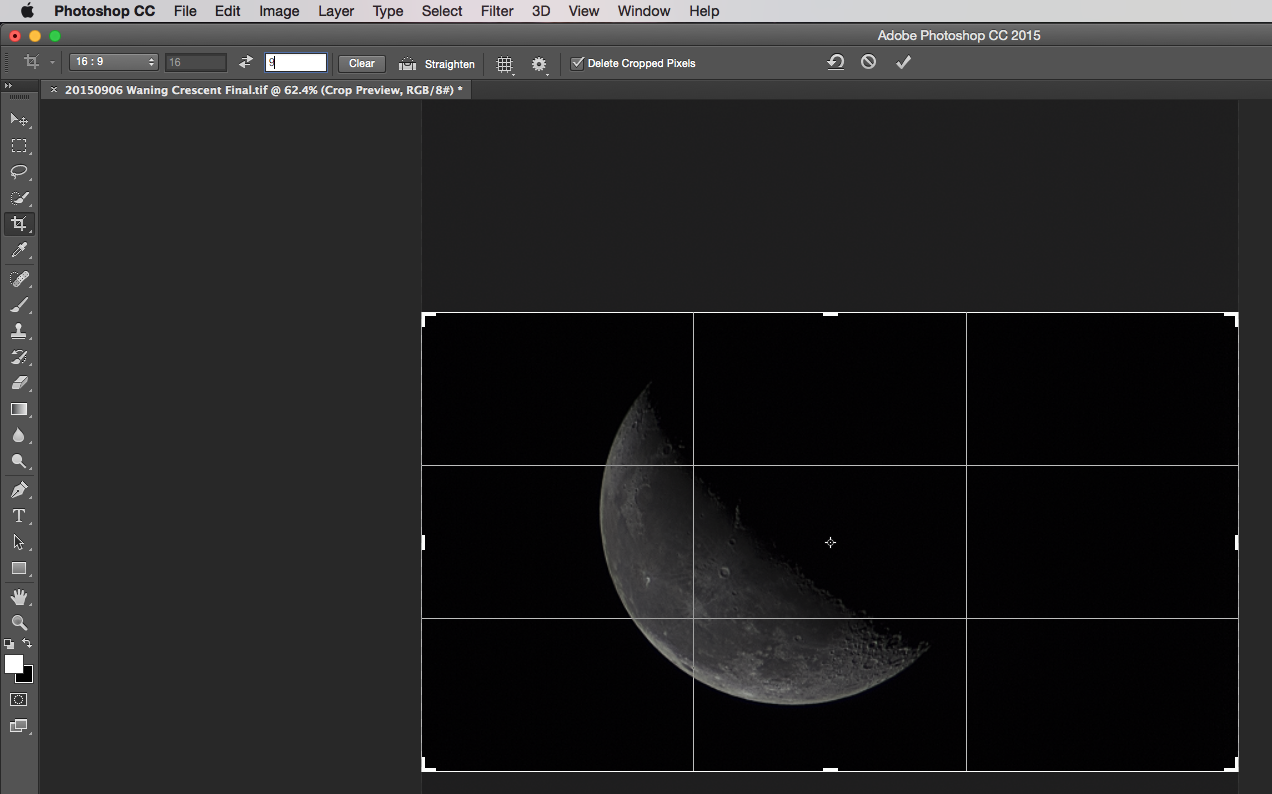The height and width of the screenshot is (794, 1272).
Task: Click the Clear button to reset ratio
Action: point(361,63)
